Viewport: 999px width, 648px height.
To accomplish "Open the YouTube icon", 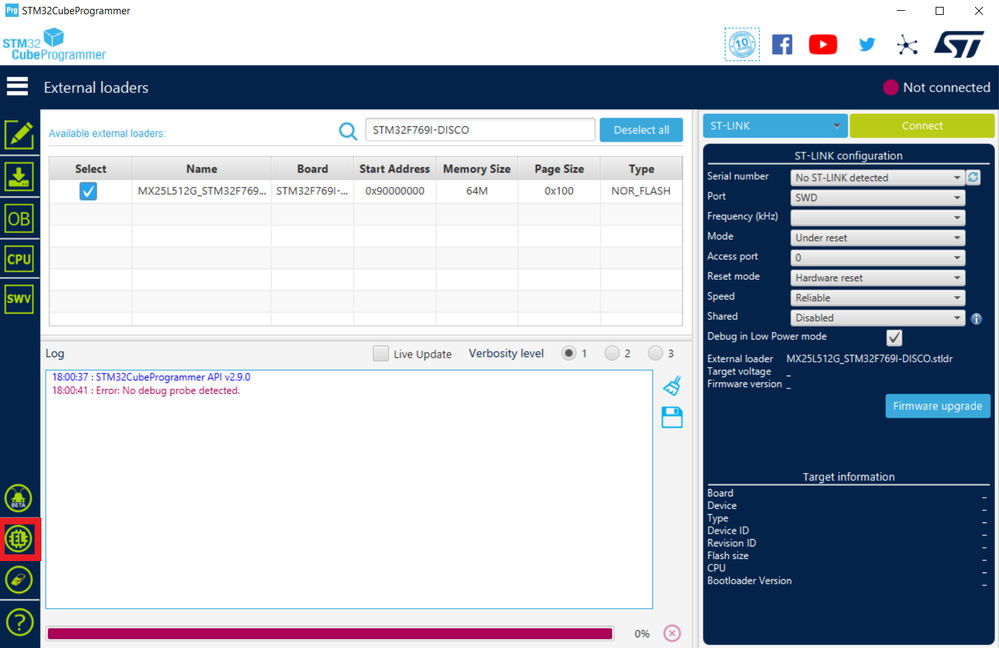I will coord(823,45).
